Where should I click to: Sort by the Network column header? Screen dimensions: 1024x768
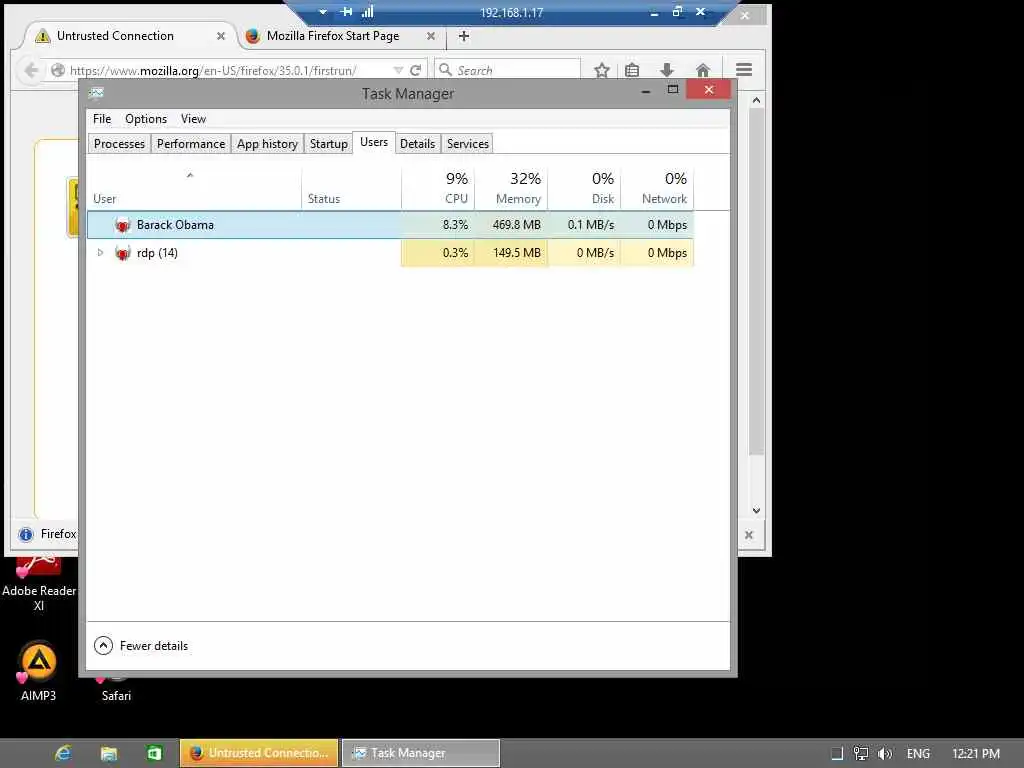pyautogui.click(x=657, y=188)
